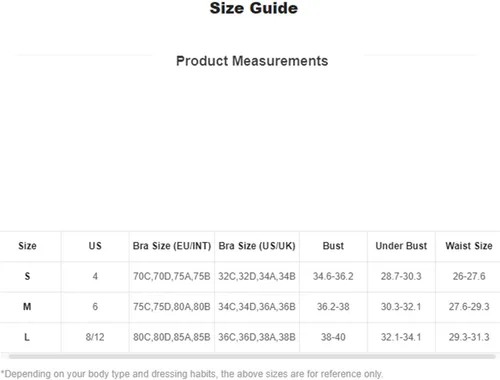Select the M size row label

click(27, 307)
